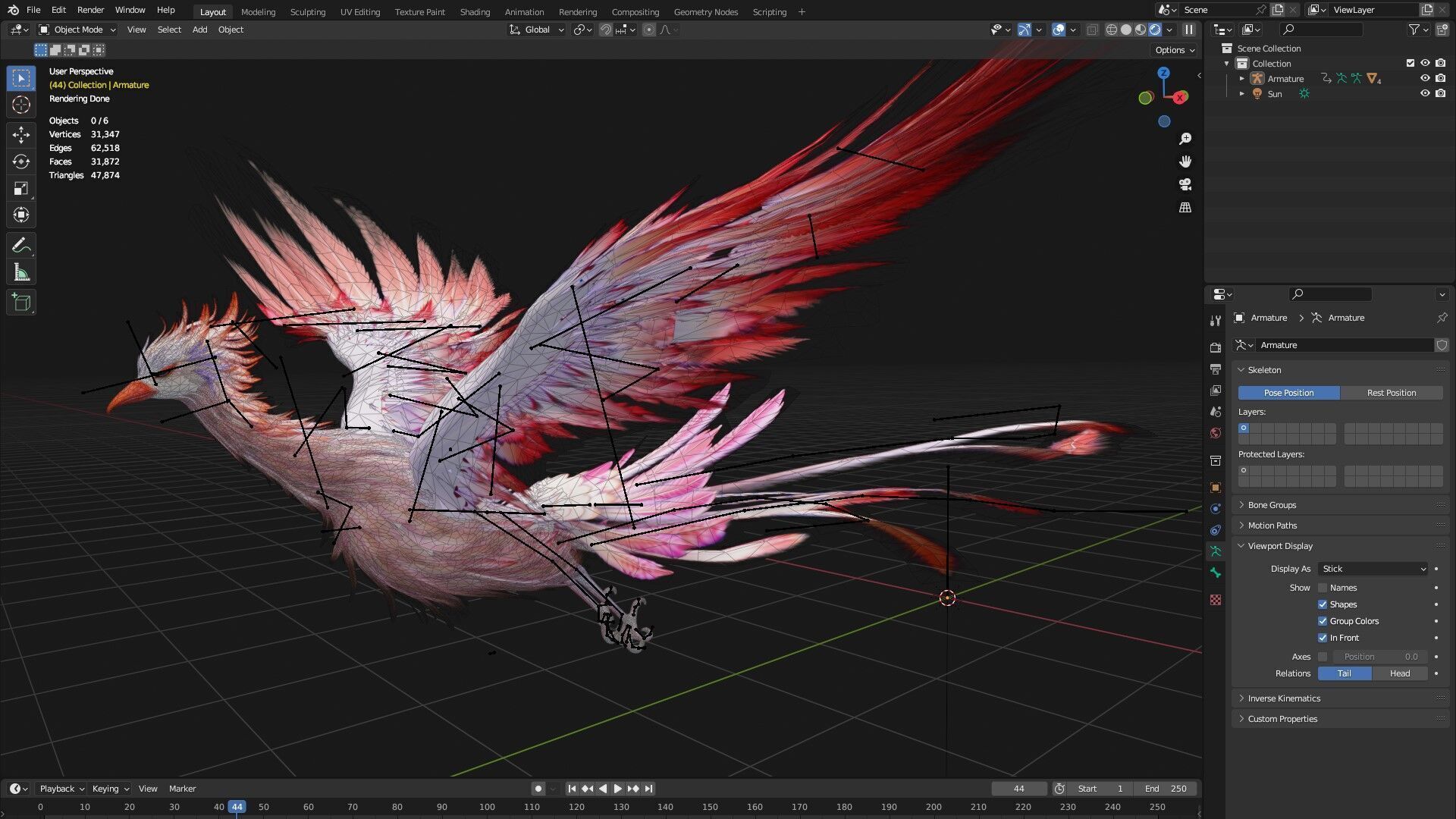The width and height of the screenshot is (1456, 819).
Task: Open the World properties tab
Action: (x=1216, y=433)
